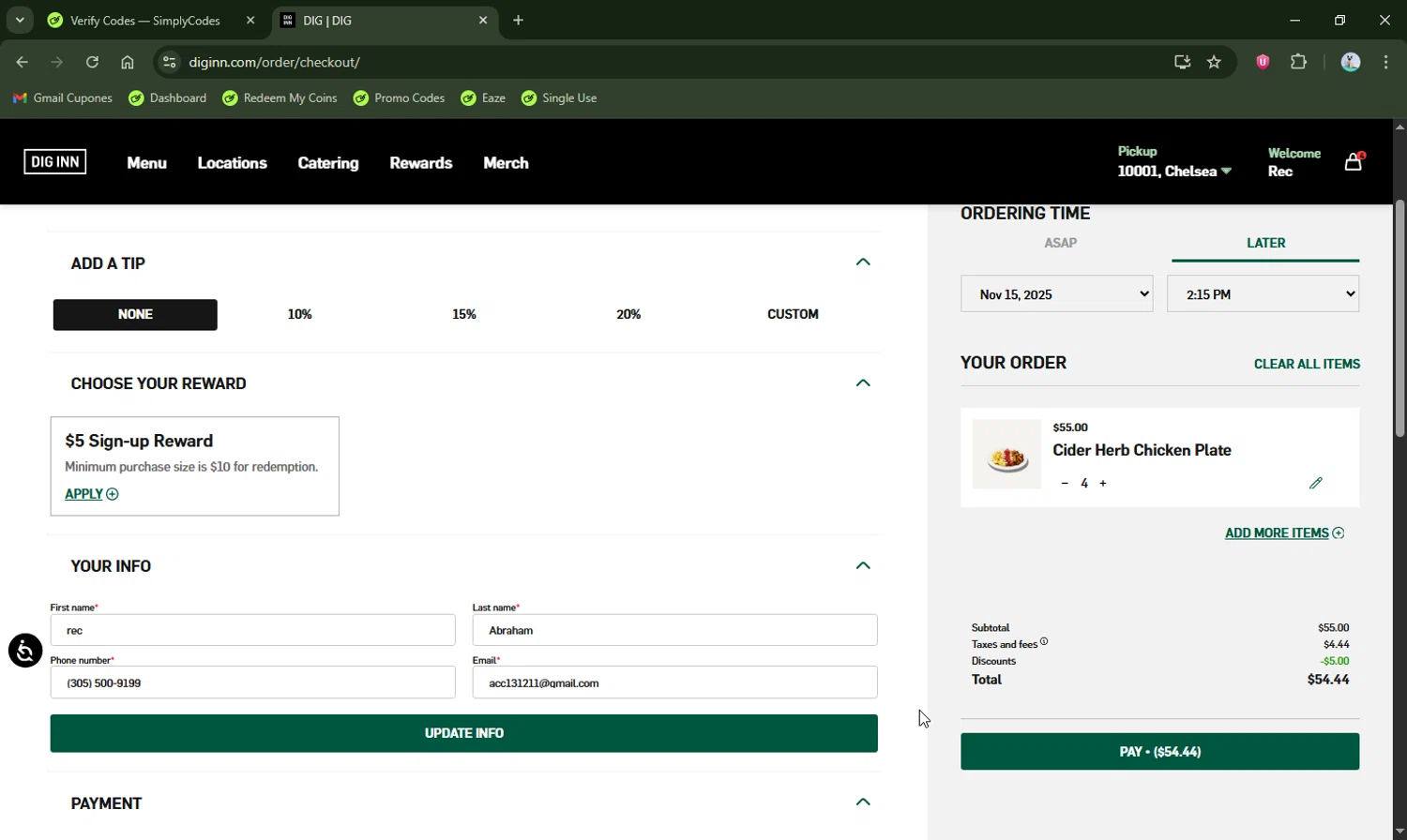Open the Promo Codes bookmark
The image size is (1407, 840).
[x=399, y=97]
